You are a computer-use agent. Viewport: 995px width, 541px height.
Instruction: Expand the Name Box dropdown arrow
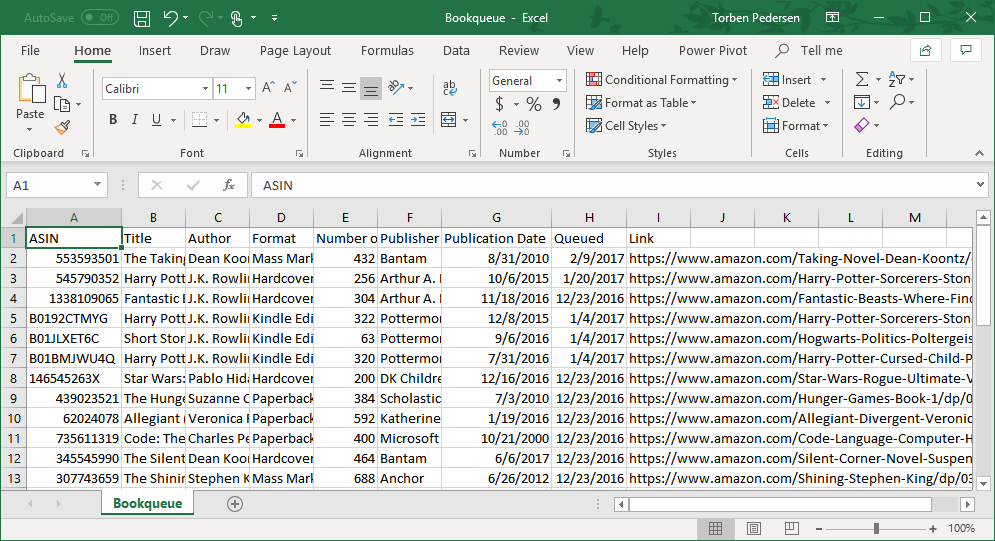(x=97, y=185)
